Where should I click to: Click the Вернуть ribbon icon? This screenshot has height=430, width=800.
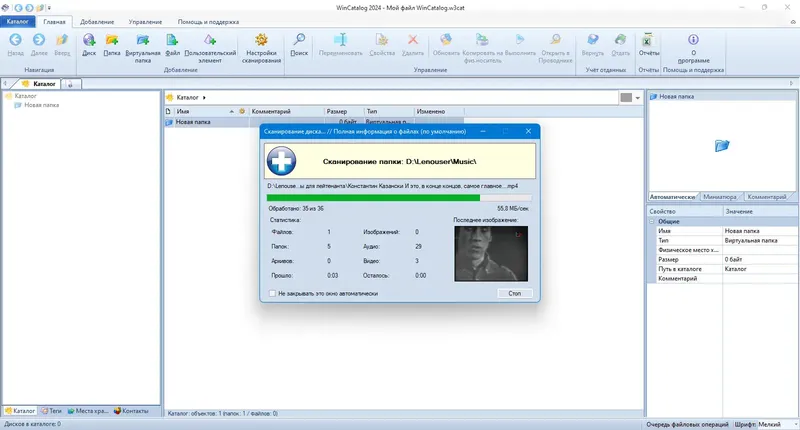coord(593,40)
